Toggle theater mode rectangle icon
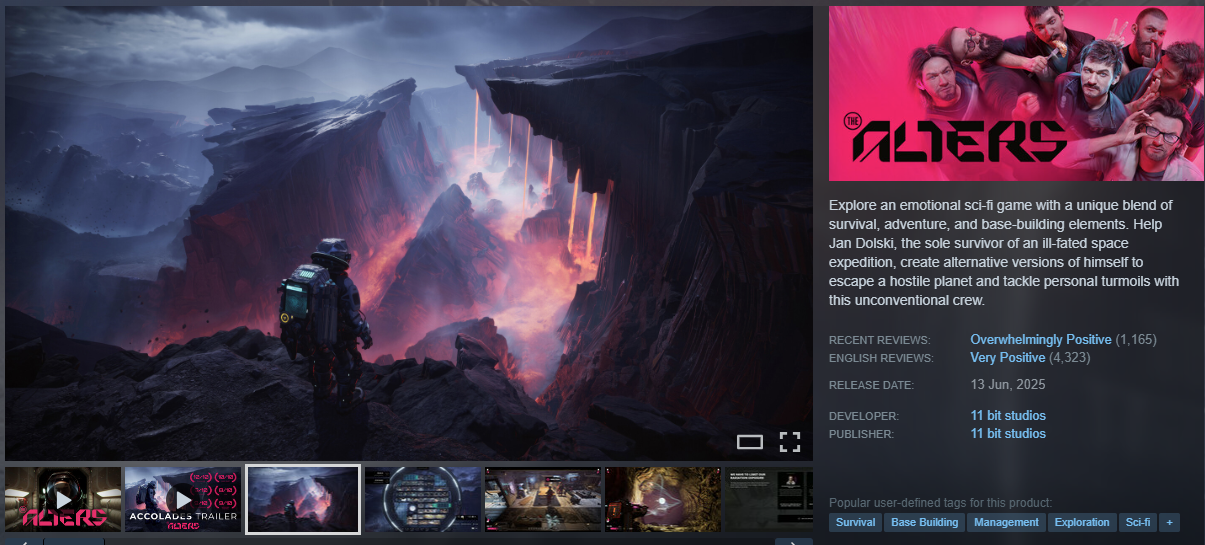This screenshot has width=1205, height=545. point(749,442)
